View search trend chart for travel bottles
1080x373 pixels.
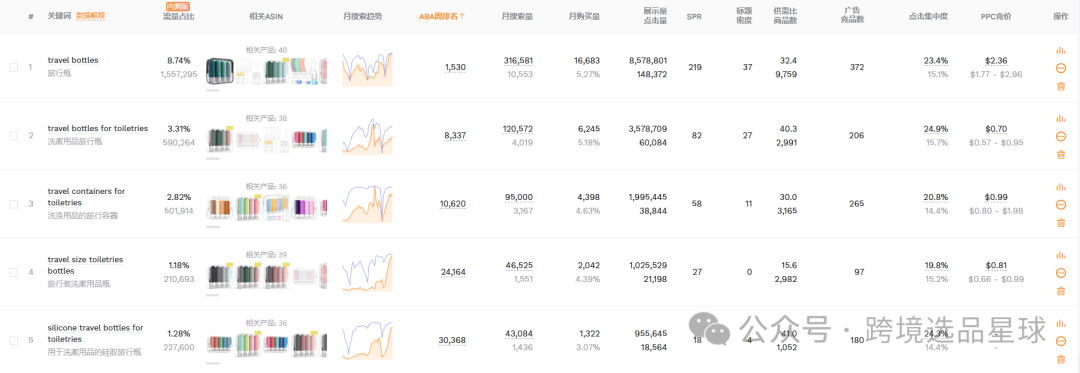[x=367, y=68]
